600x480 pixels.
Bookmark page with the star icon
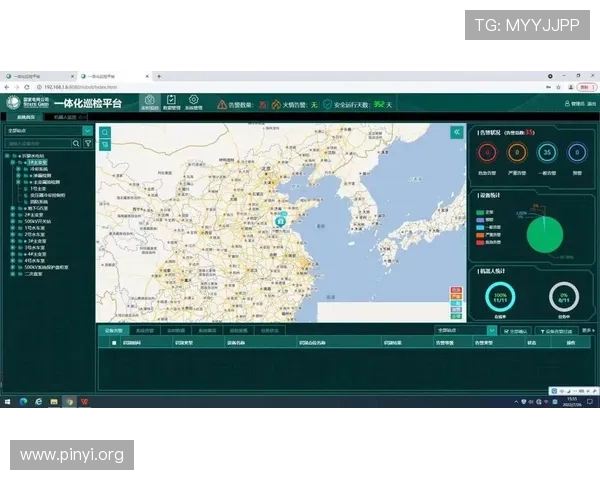tap(558, 87)
